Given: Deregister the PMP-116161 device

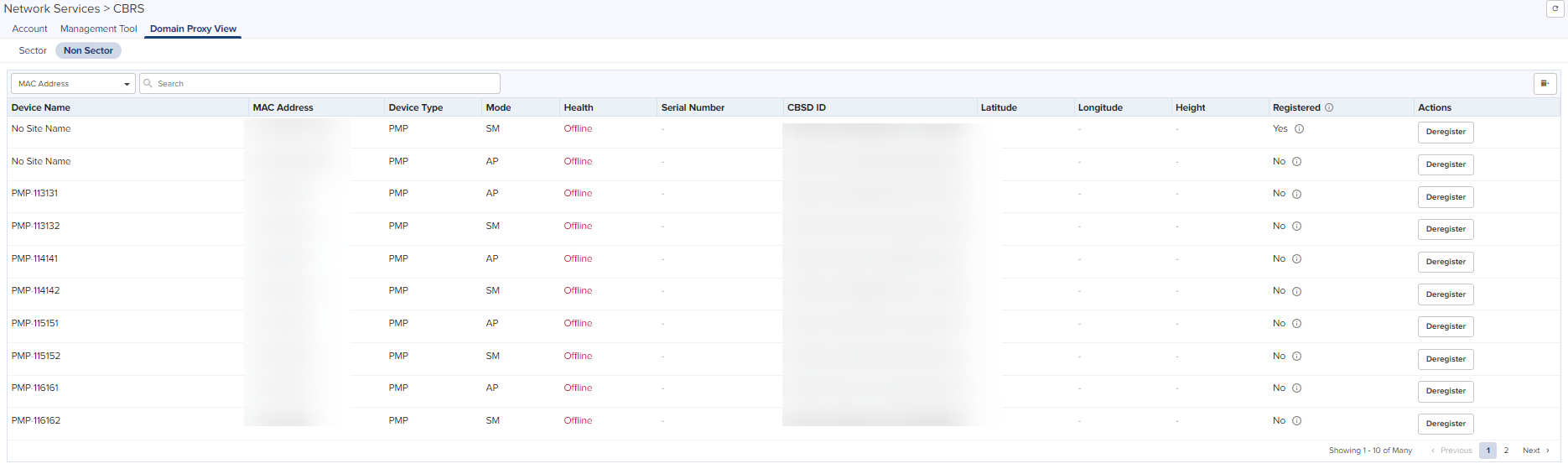Looking at the screenshot, I should click(1446, 391).
